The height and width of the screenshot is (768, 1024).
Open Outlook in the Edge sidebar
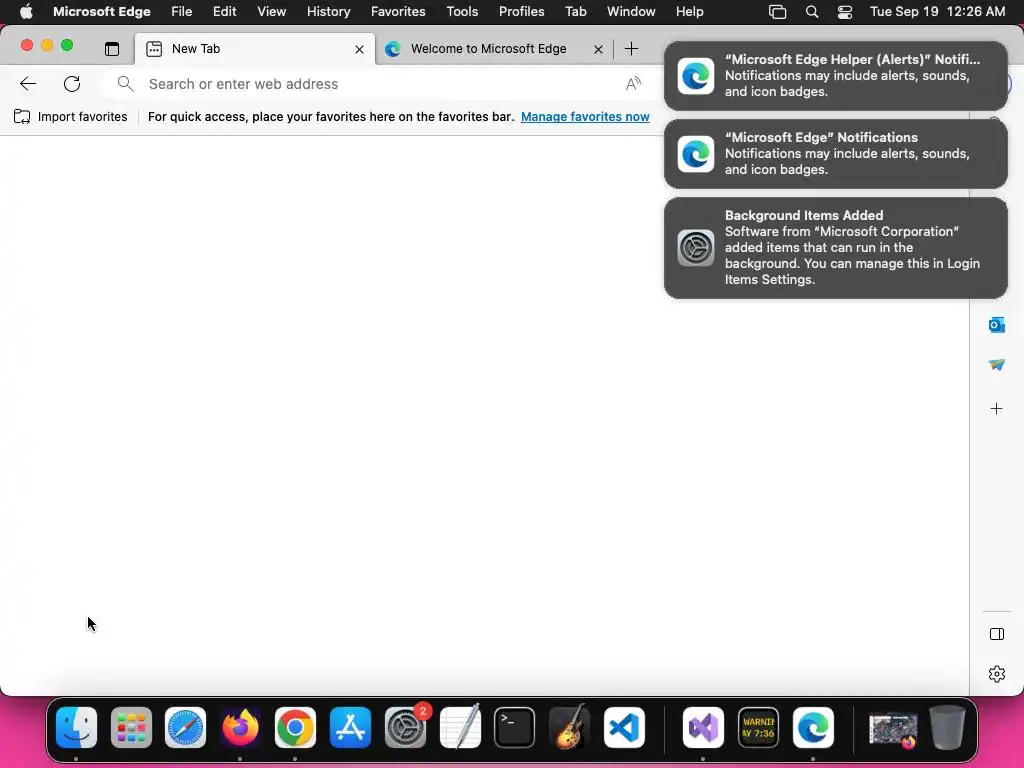[x=997, y=325]
